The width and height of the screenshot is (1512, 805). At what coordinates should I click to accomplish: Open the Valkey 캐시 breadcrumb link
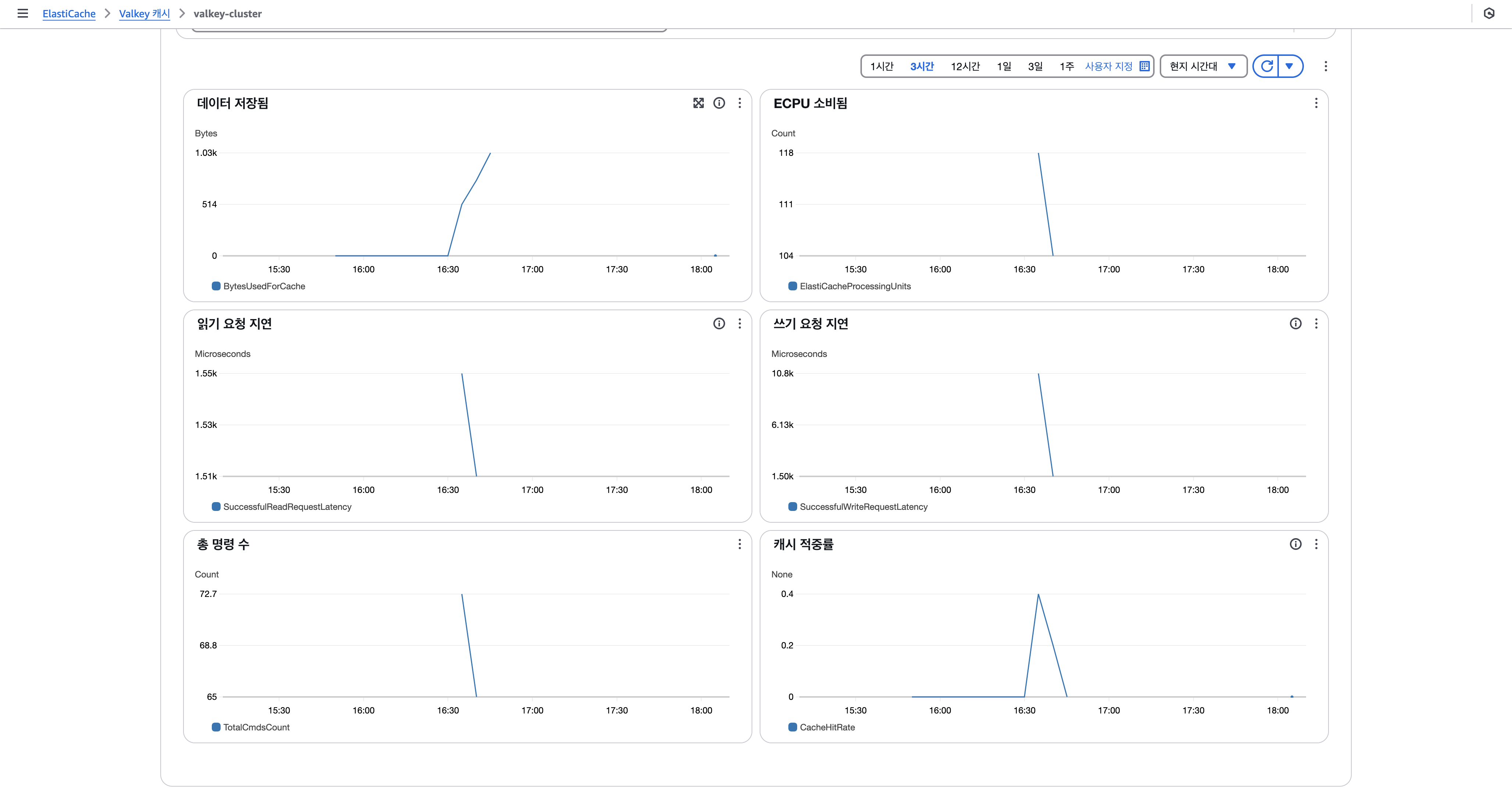[x=145, y=14]
